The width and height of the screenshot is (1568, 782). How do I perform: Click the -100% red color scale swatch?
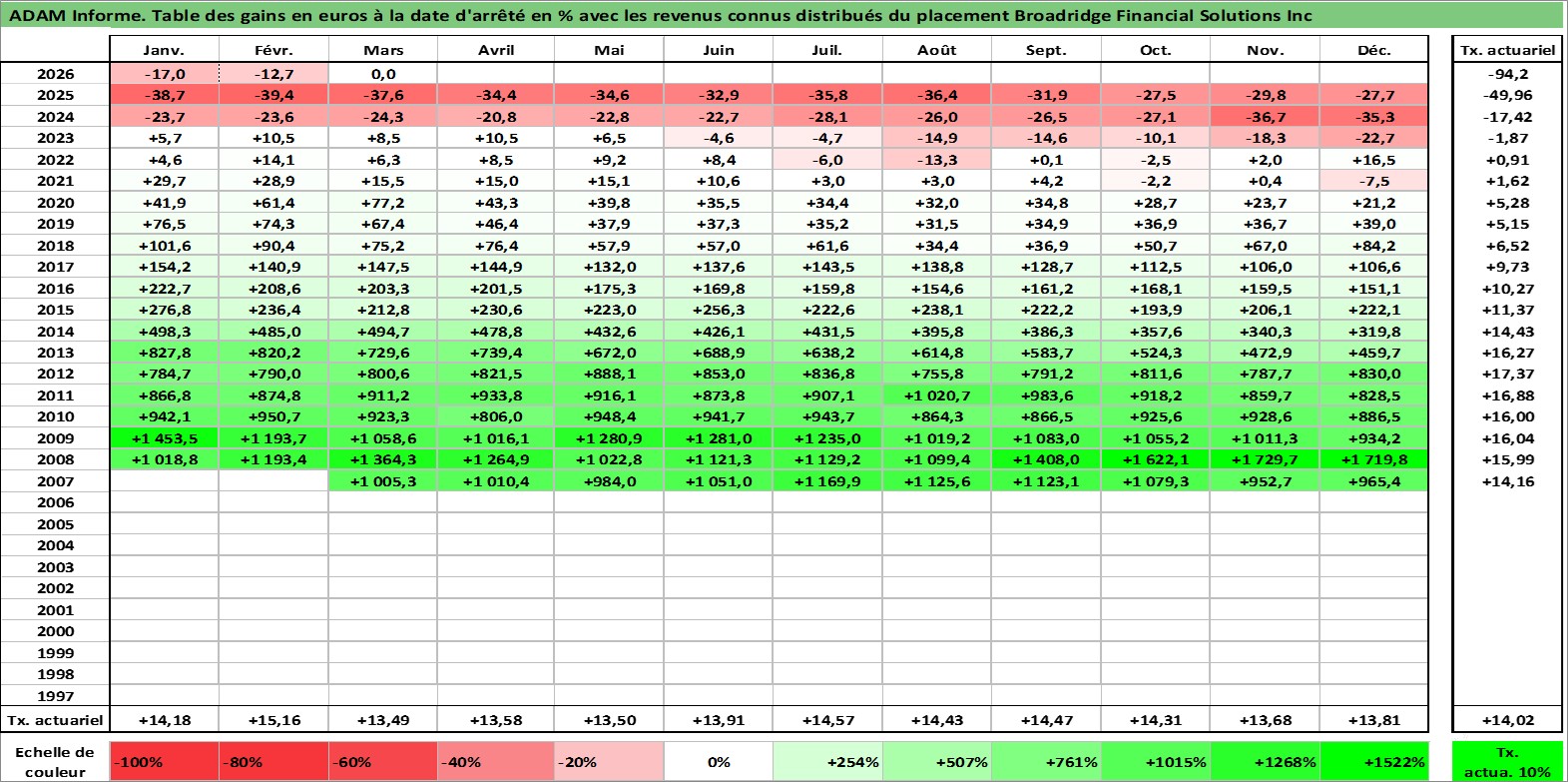click(x=164, y=762)
